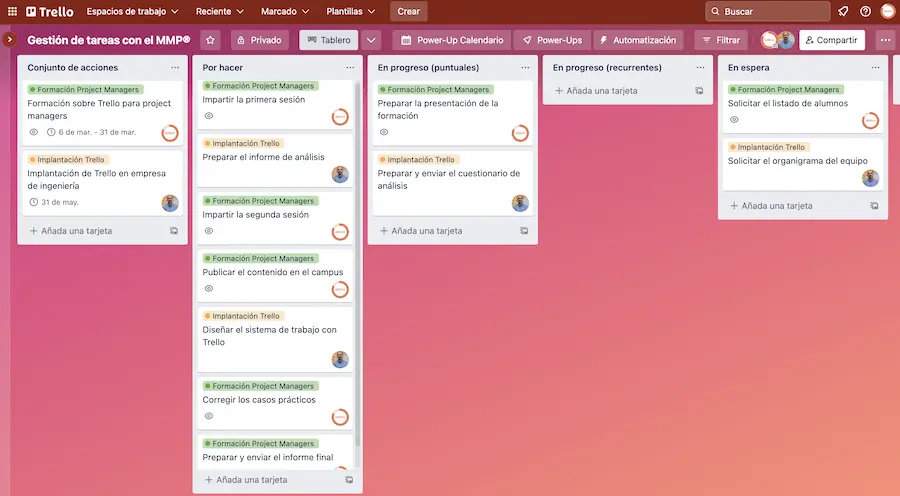Open the notifications bell icon
The width and height of the screenshot is (900, 496).
[x=843, y=11]
